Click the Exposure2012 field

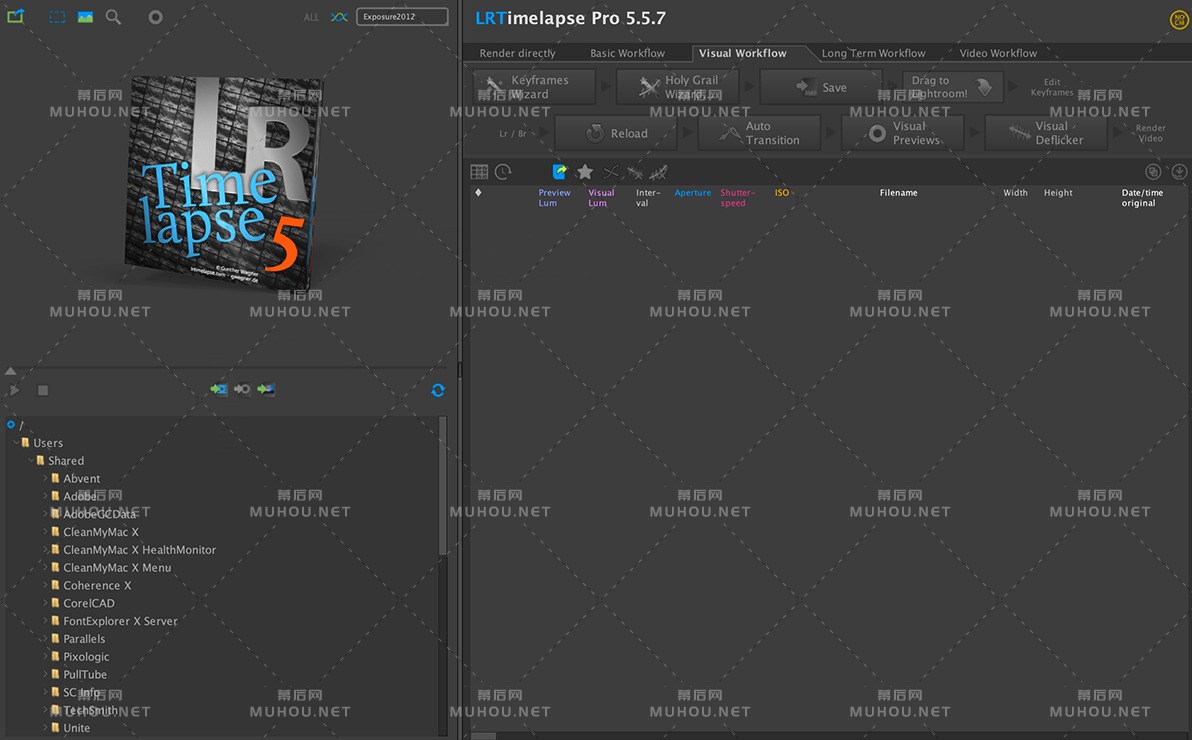[x=402, y=17]
